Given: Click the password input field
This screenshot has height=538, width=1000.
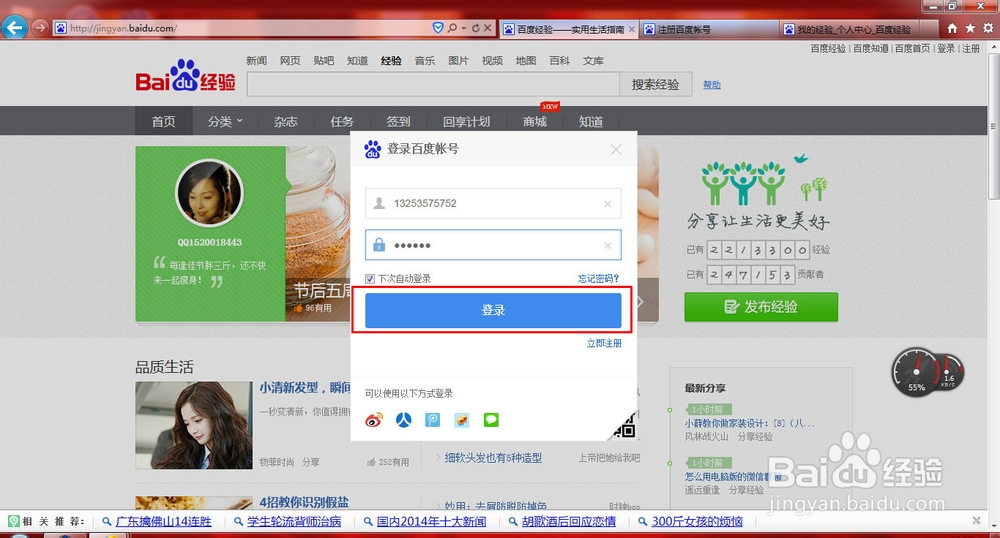Looking at the screenshot, I should pyautogui.click(x=493, y=245).
